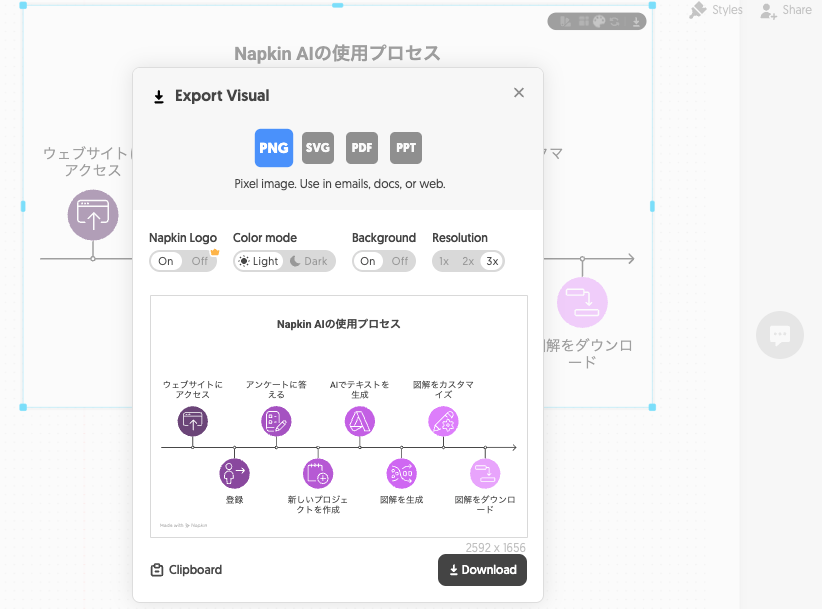
Task: Copy visual with Clipboard button
Action: 186,570
